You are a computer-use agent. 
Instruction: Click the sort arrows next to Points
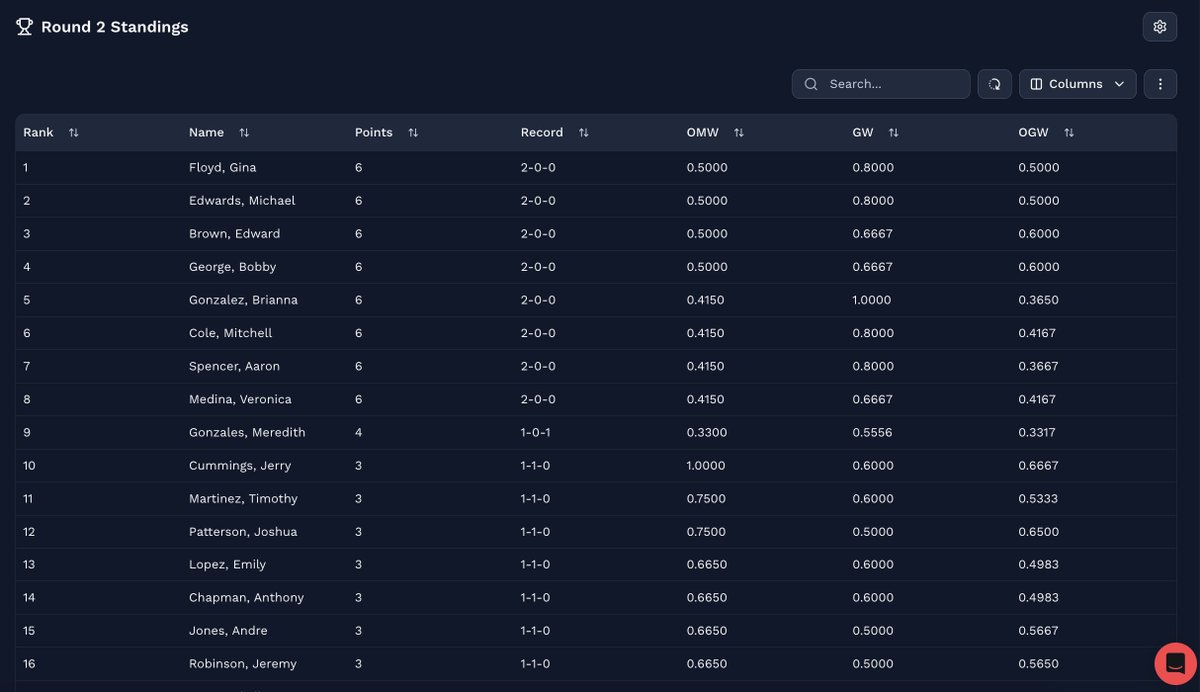pyautogui.click(x=413, y=133)
